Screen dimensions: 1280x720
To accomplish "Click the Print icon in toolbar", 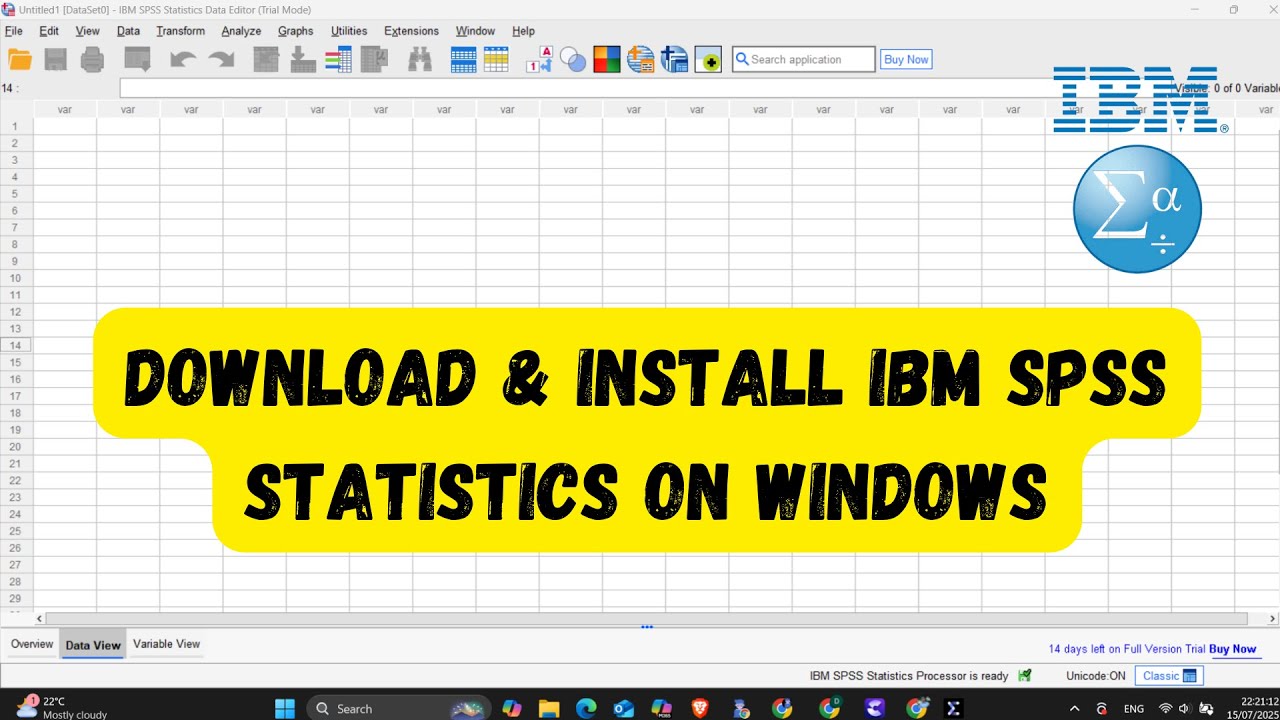I will [x=92, y=60].
